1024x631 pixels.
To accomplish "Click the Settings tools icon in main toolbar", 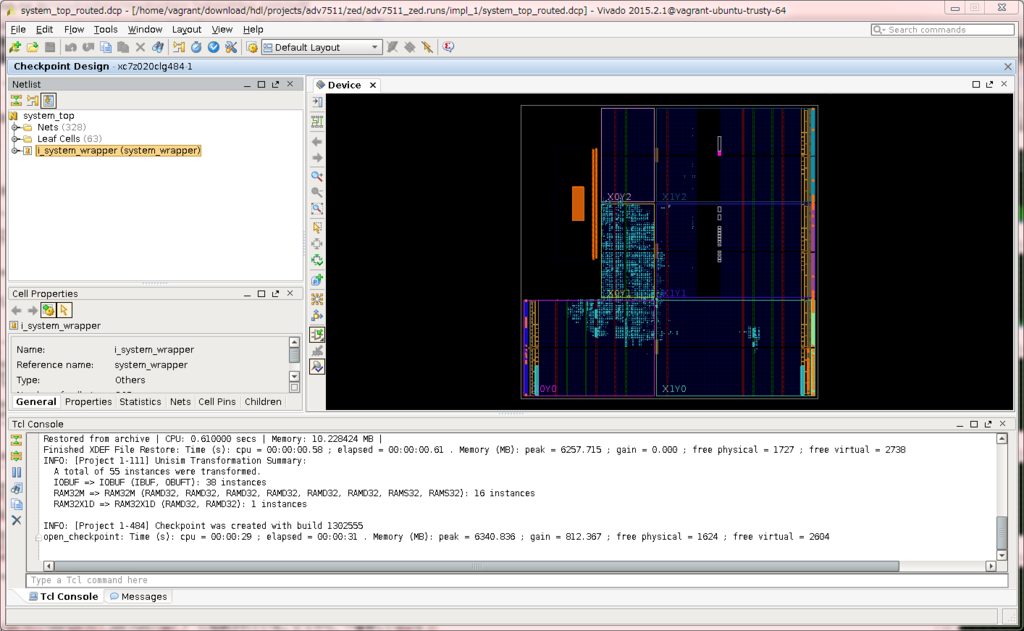I will (231, 47).
